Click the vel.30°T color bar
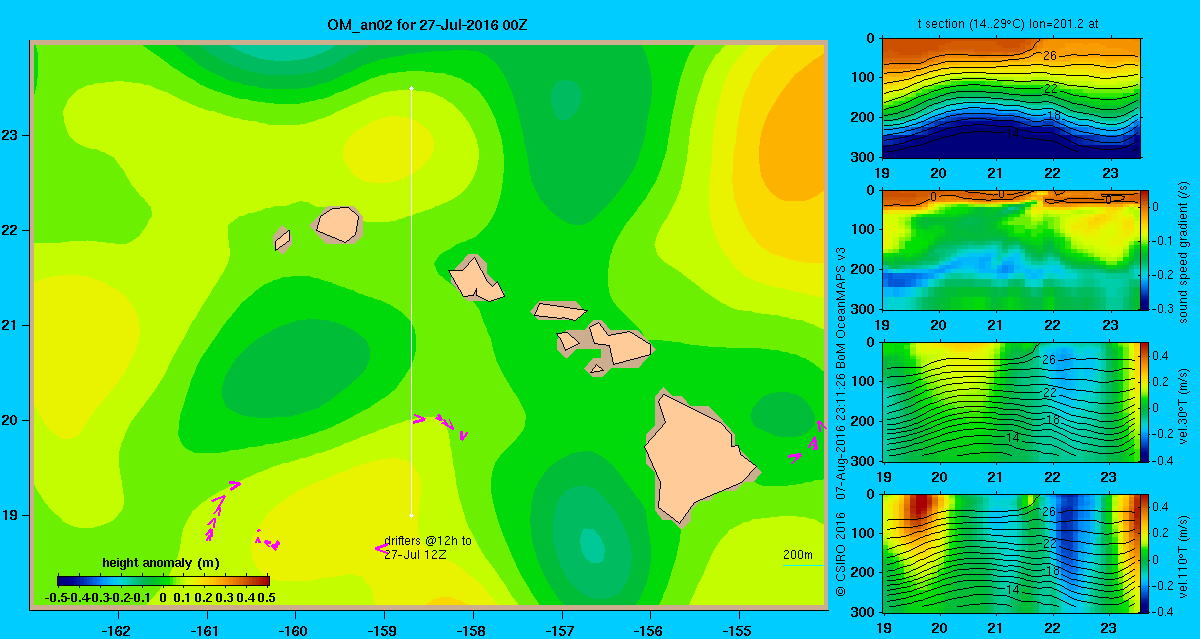 click(x=1145, y=401)
